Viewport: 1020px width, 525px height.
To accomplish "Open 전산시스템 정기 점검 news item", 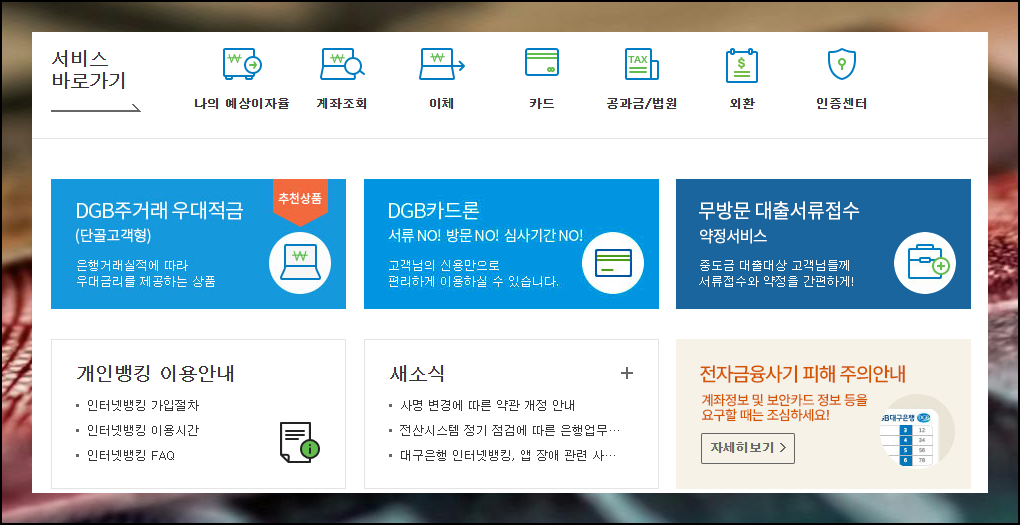I will pos(510,431).
